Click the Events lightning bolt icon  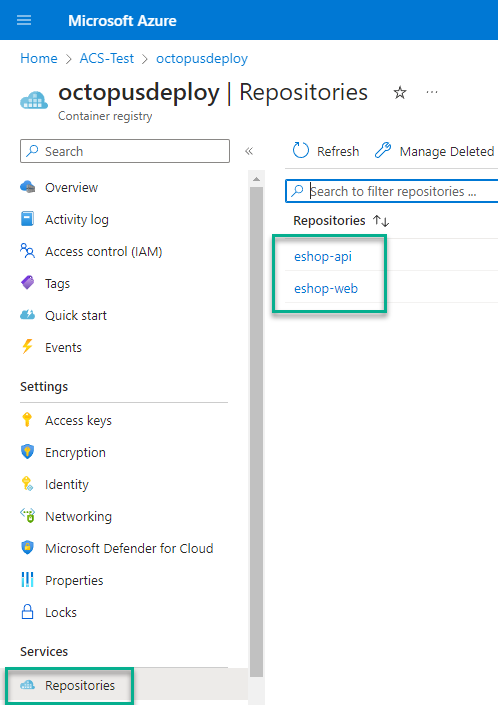pyautogui.click(x=27, y=347)
